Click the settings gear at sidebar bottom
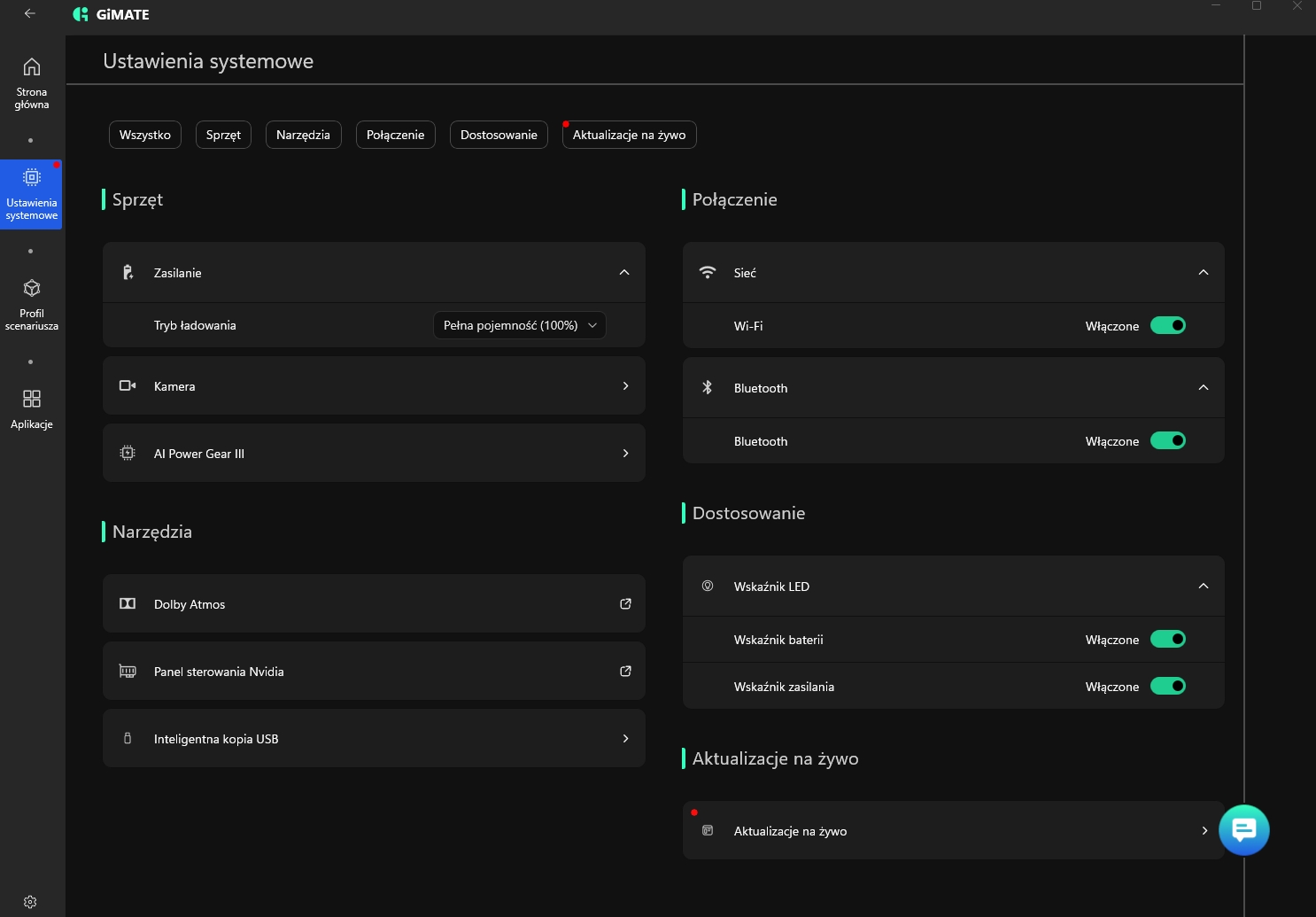Image resolution: width=1316 pixels, height=917 pixels. [30, 902]
